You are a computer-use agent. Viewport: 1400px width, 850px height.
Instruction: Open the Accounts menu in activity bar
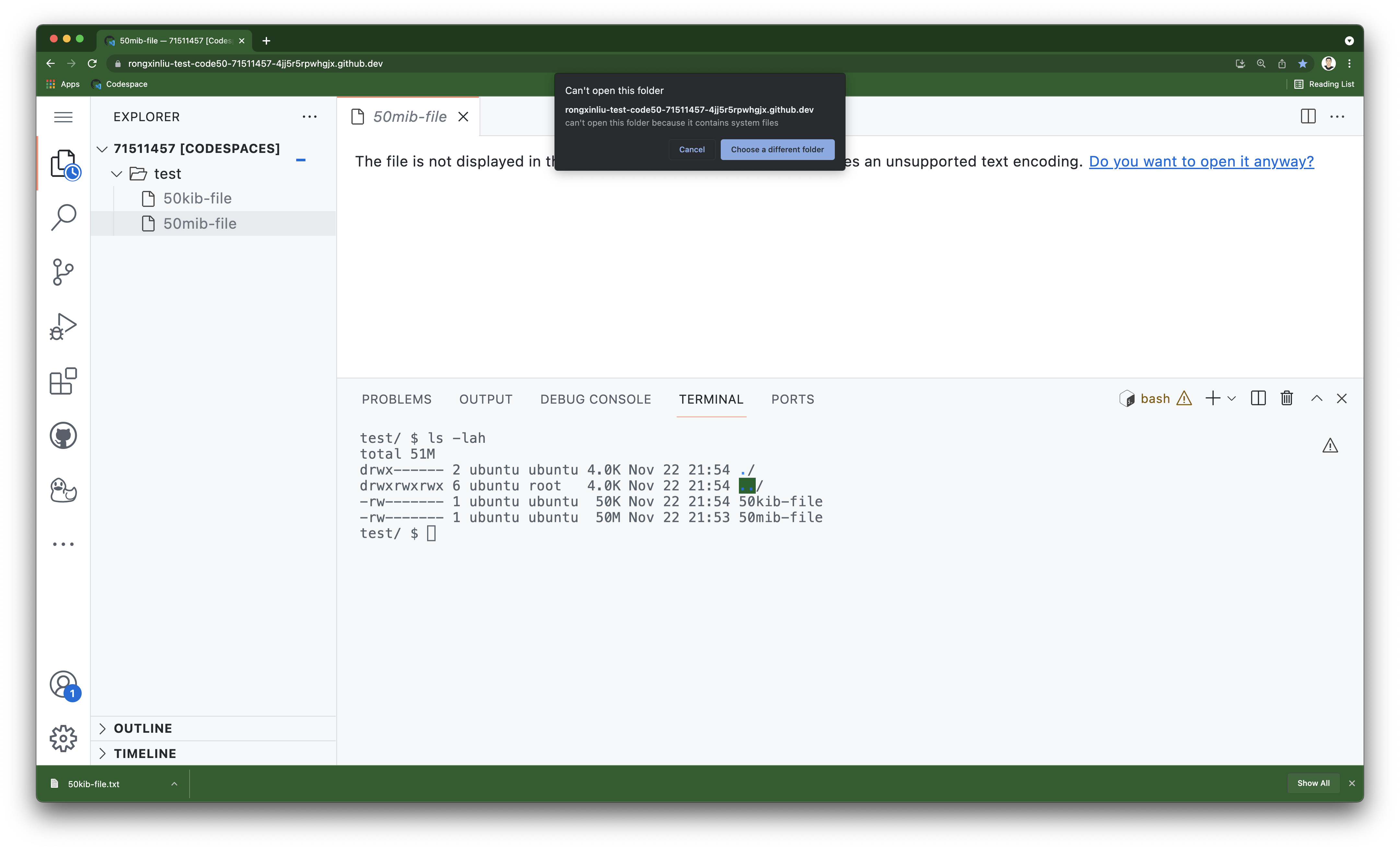[63, 685]
